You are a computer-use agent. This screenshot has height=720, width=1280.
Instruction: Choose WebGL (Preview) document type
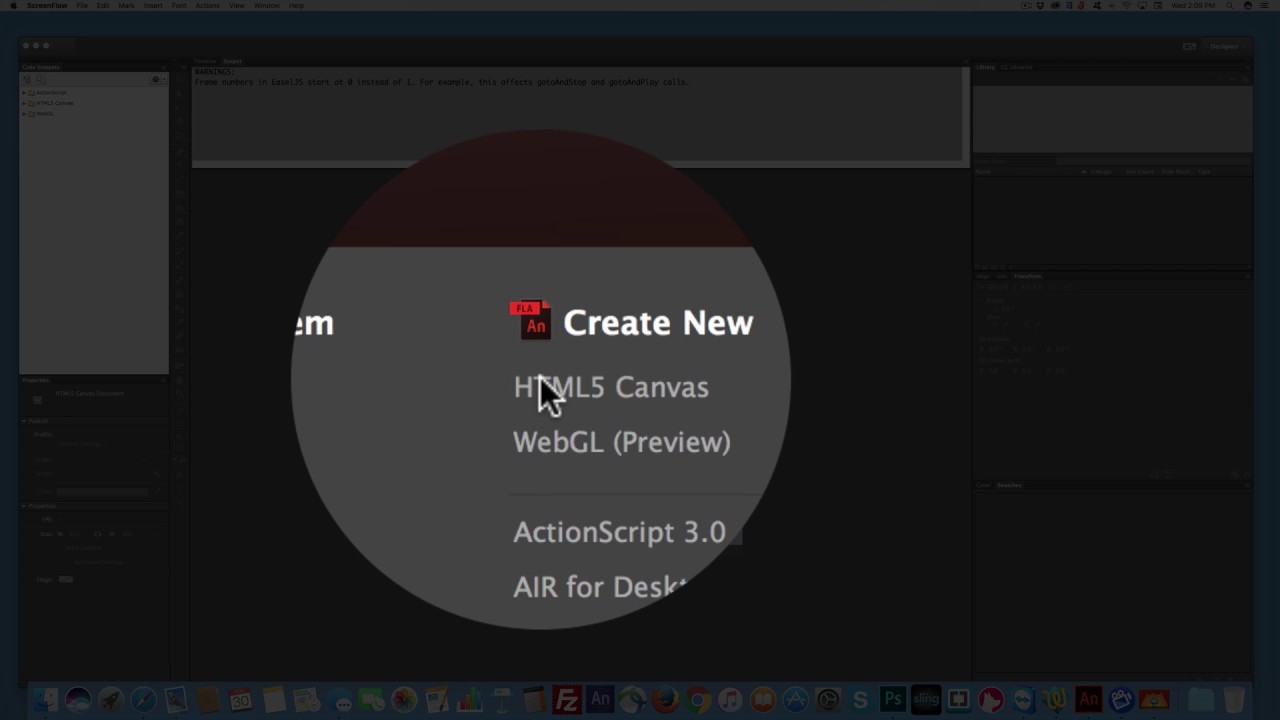(x=622, y=442)
